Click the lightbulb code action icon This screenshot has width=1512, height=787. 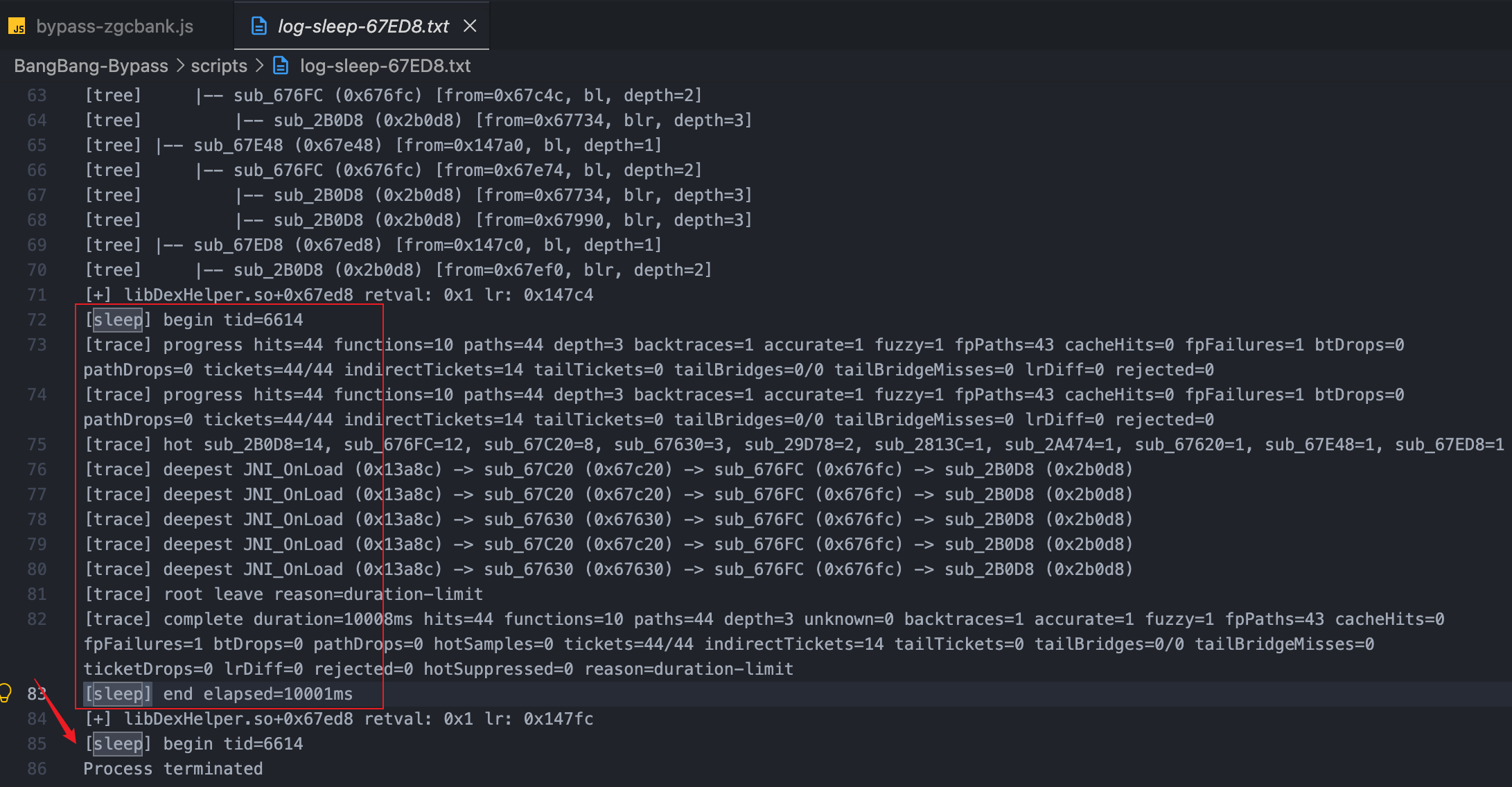point(6,693)
